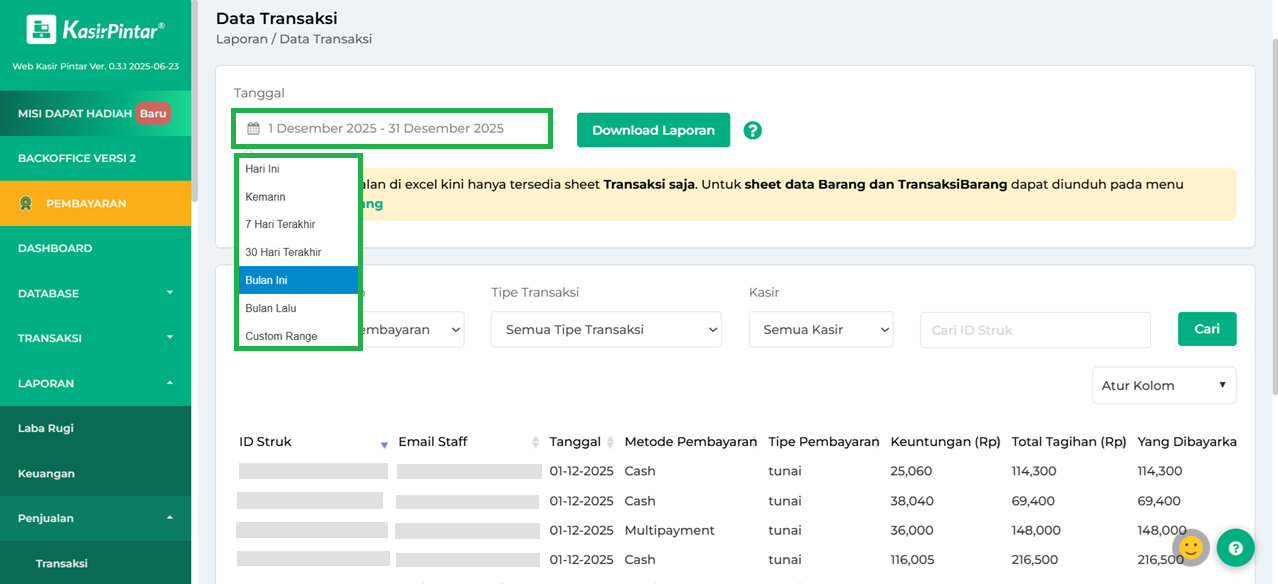This screenshot has width=1278, height=584.
Task: Click the smiley feedback icon
Action: [x=1190, y=547]
